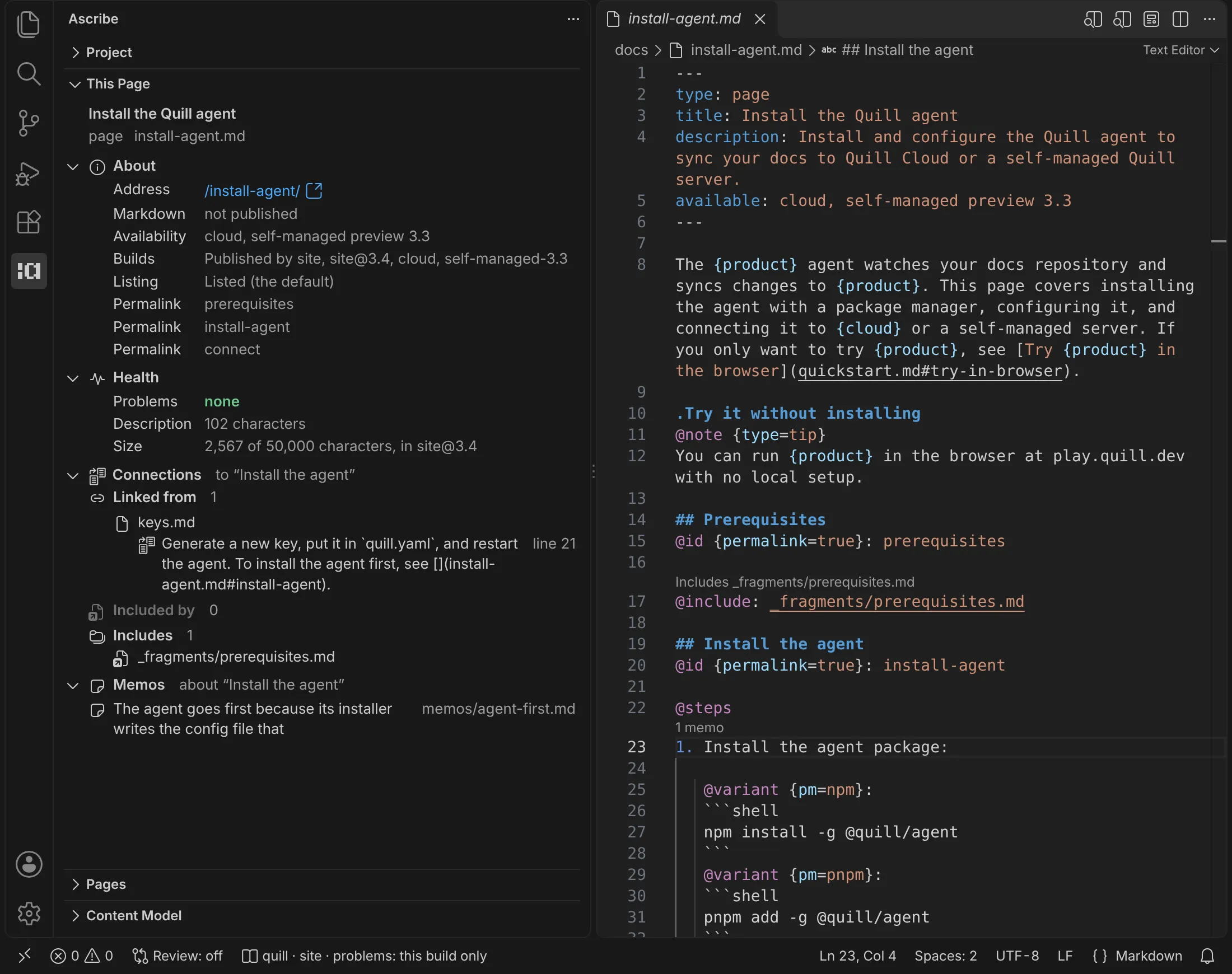Toggle Review: off in status bar

point(178,956)
